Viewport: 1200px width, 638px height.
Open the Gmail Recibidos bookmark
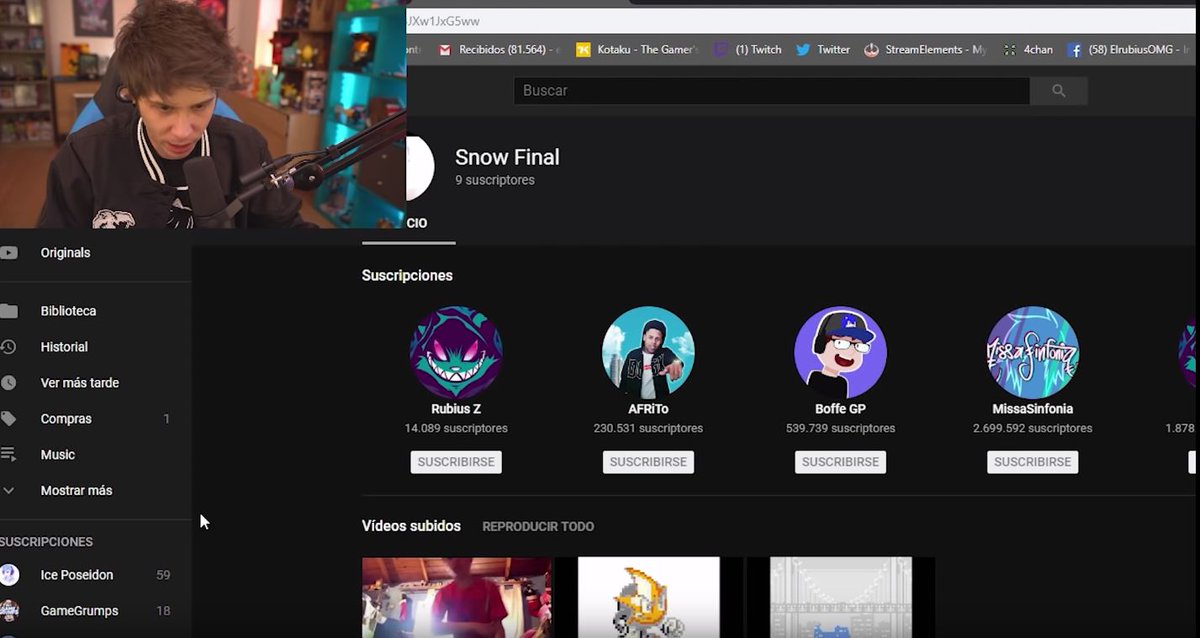(498, 49)
